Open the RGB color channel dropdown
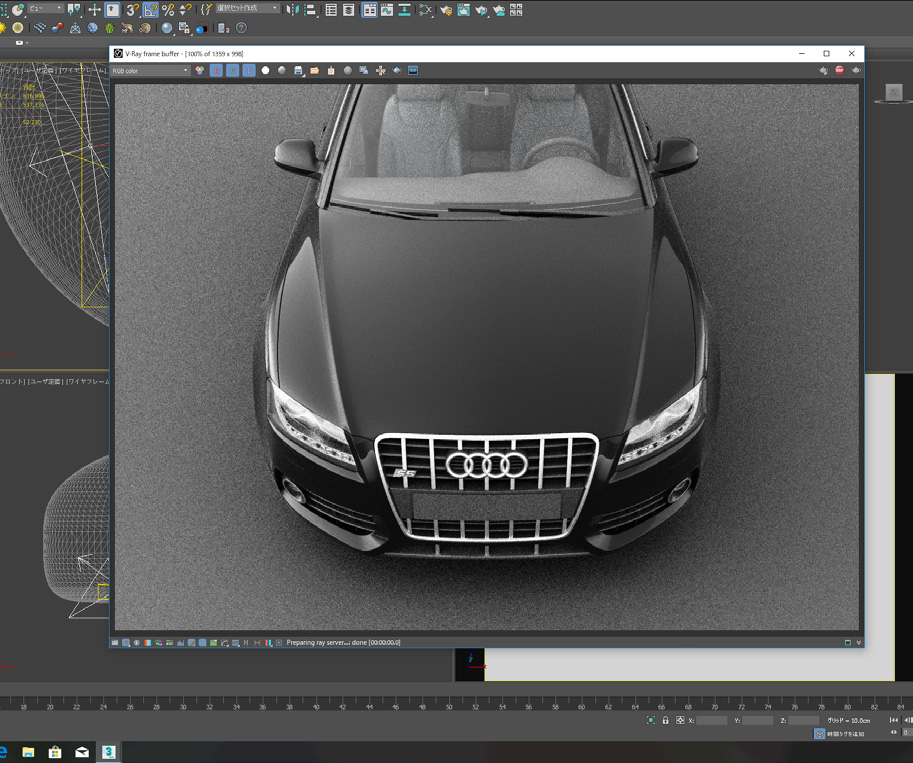 (150, 71)
